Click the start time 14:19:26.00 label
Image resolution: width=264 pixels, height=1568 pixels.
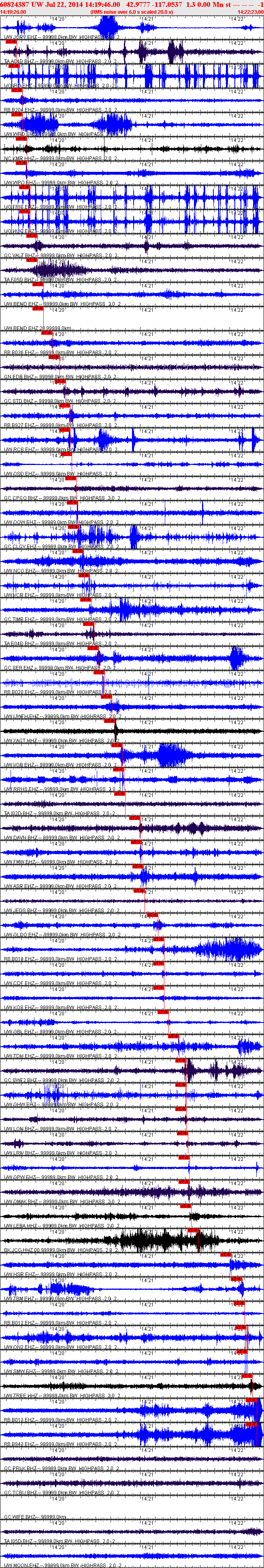coord(13,12)
